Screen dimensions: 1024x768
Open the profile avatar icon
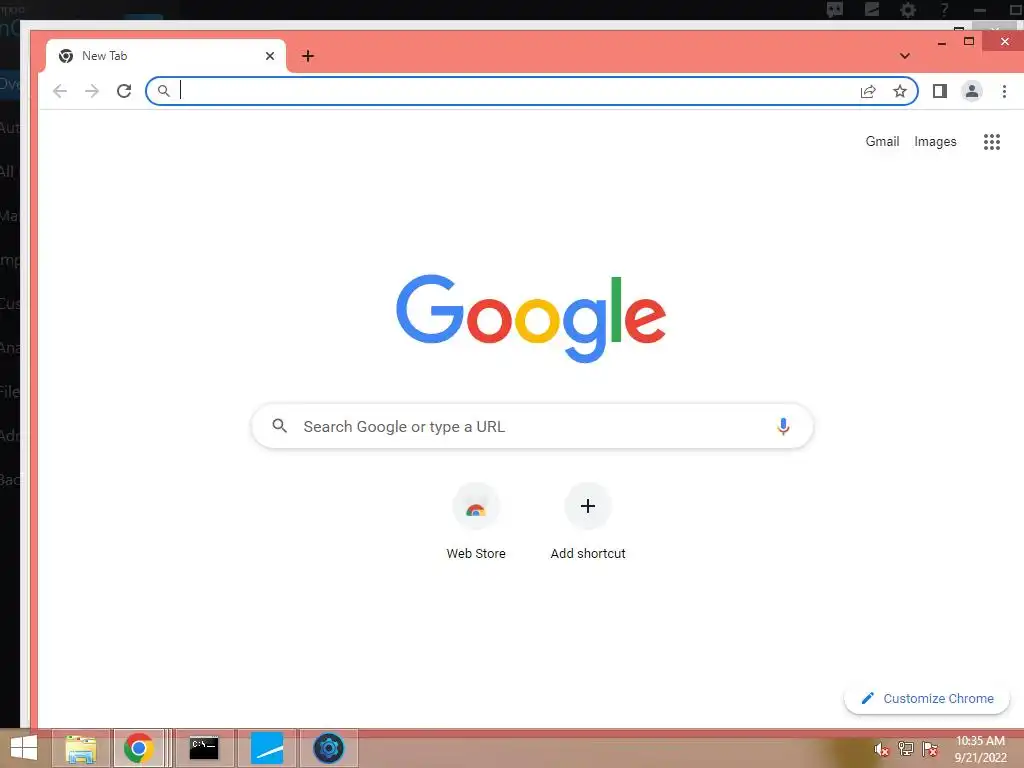click(x=972, y=91)
